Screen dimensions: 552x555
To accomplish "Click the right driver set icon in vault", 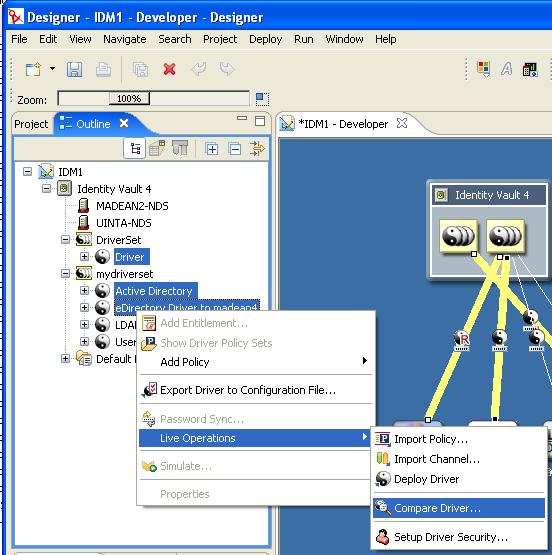I will (505, 235).
